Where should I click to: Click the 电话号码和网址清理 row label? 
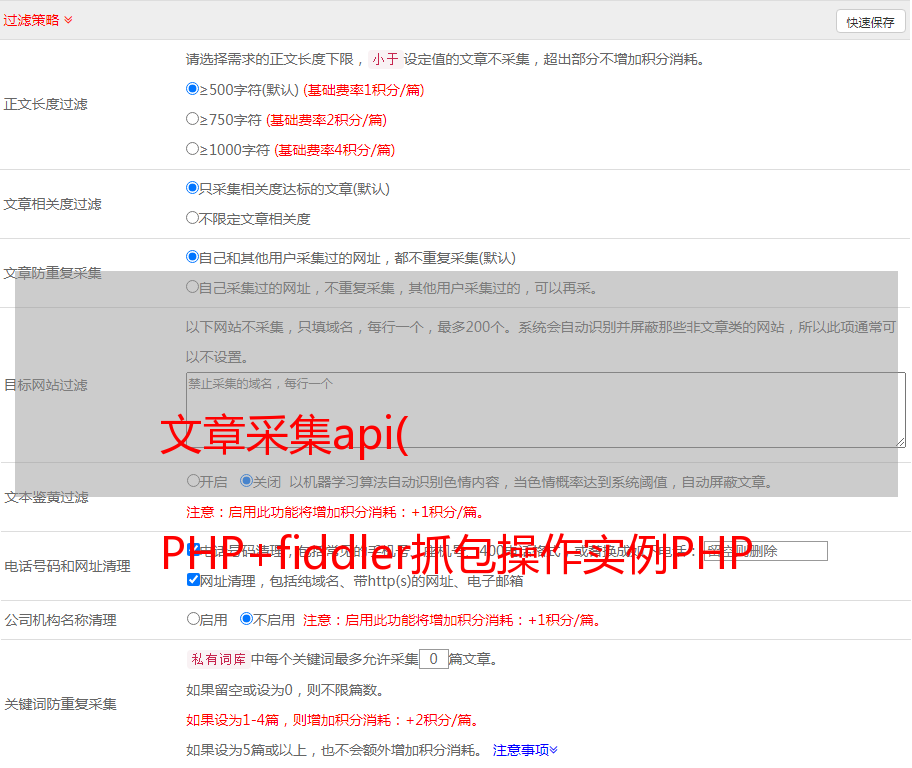[x=67, y=566]
